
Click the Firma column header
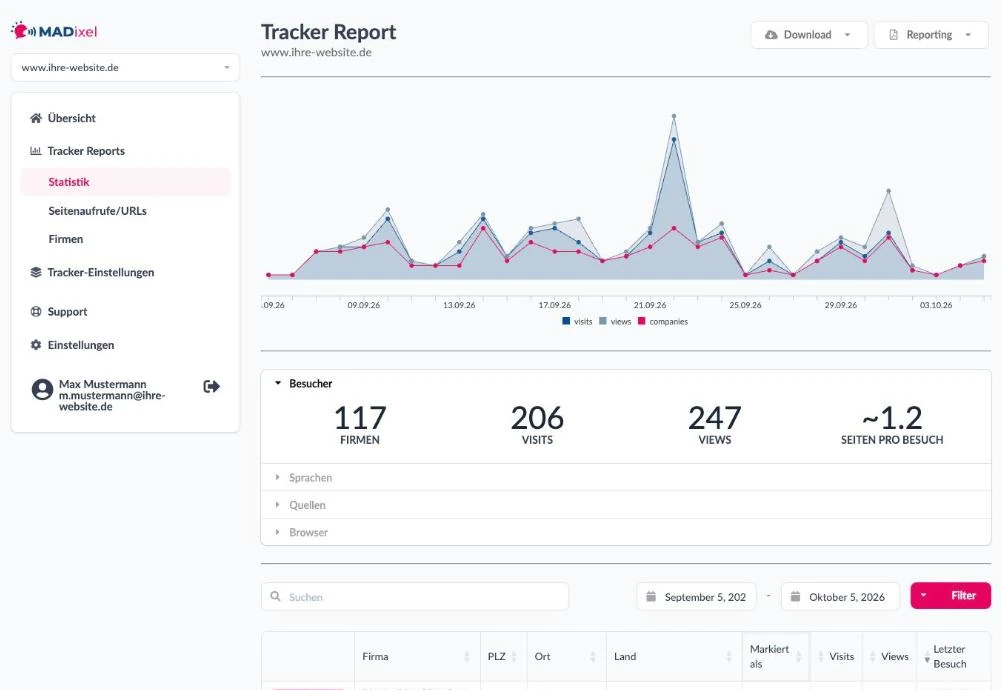point(417,656)
